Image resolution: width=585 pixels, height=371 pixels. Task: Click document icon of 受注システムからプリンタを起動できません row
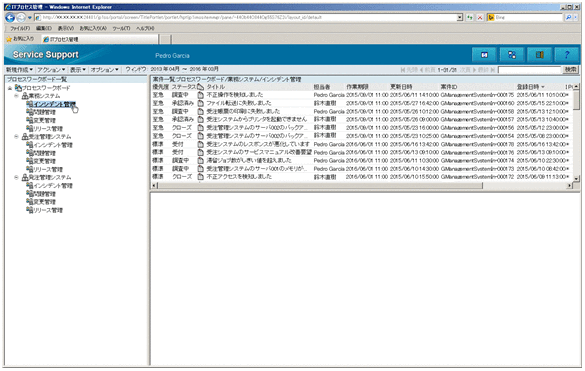click(x=200, y=119)
